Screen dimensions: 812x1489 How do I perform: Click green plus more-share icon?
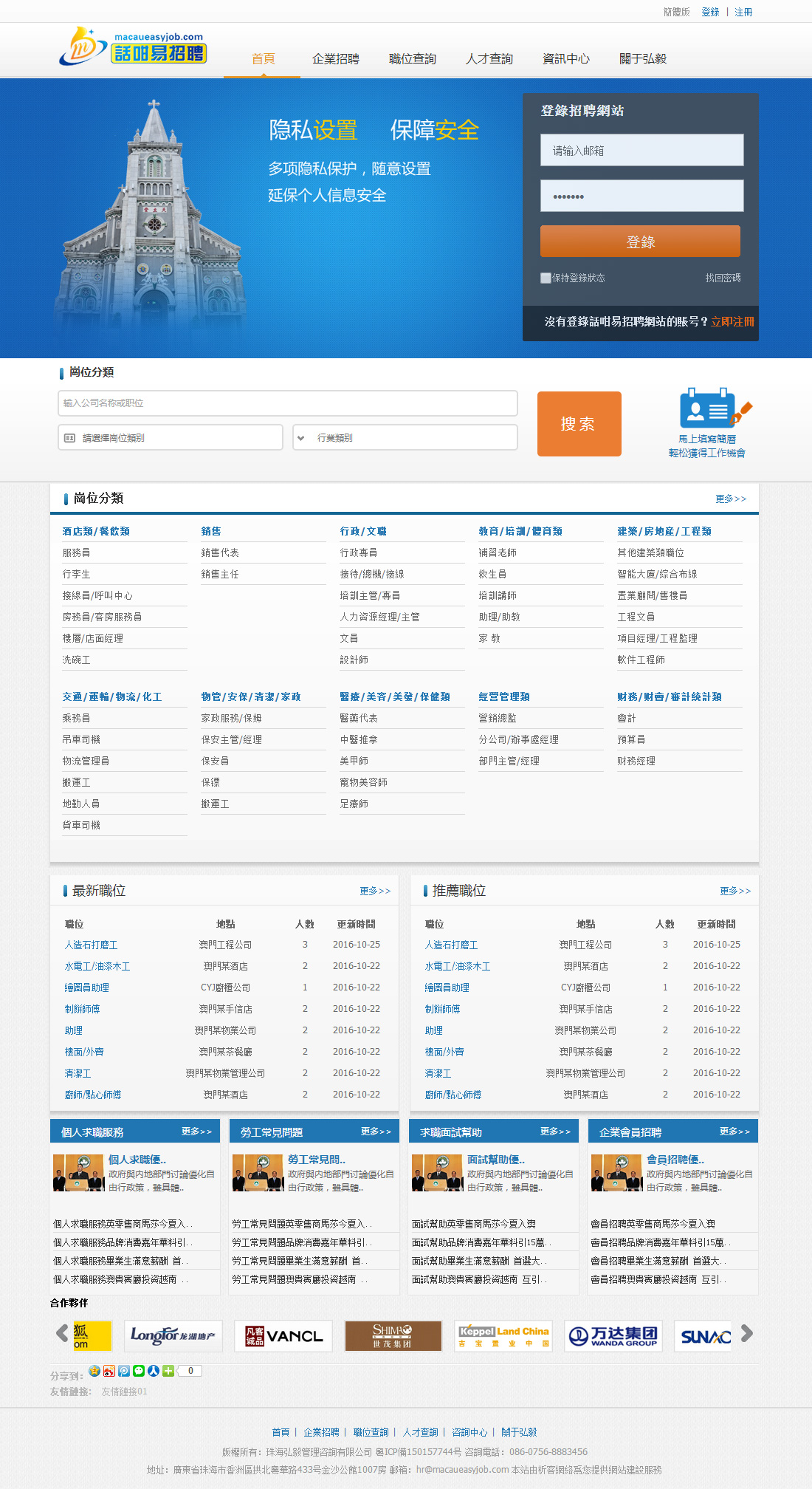coord(168,1371)
